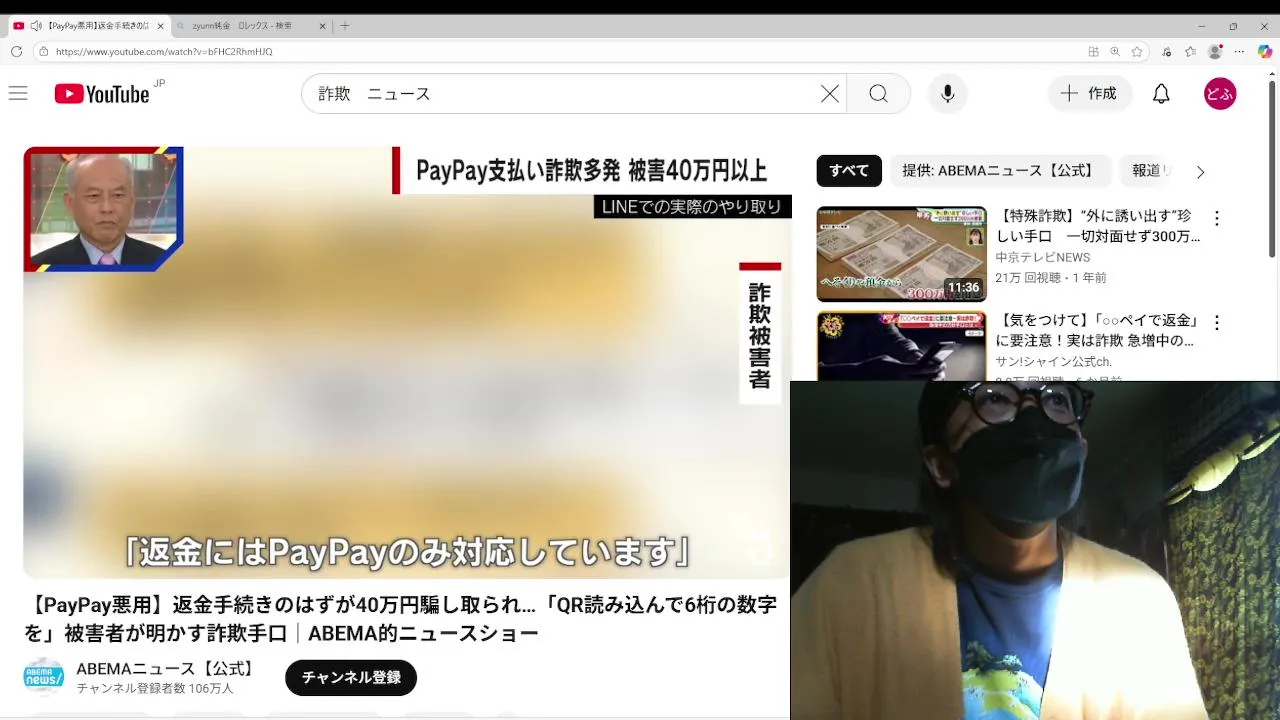Close the PayPay悪用 YouTube tab
The width and height of the screenshot is (1280, 720).
tap(160, 26)
